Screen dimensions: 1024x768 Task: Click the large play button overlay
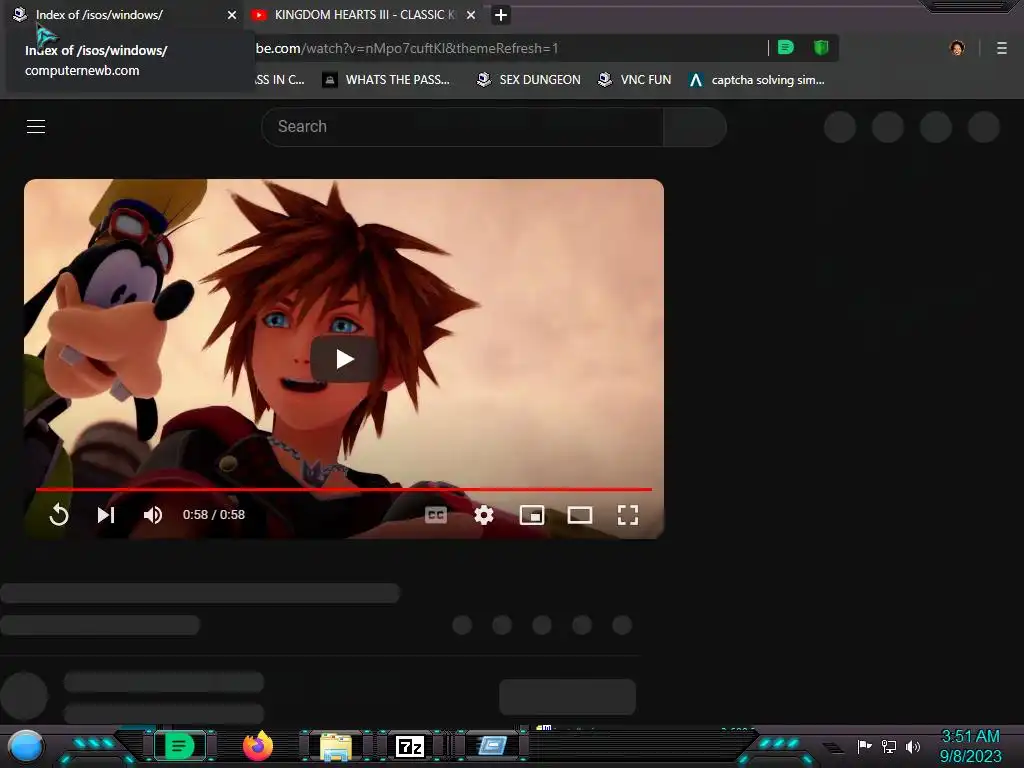tap(345, 359)
